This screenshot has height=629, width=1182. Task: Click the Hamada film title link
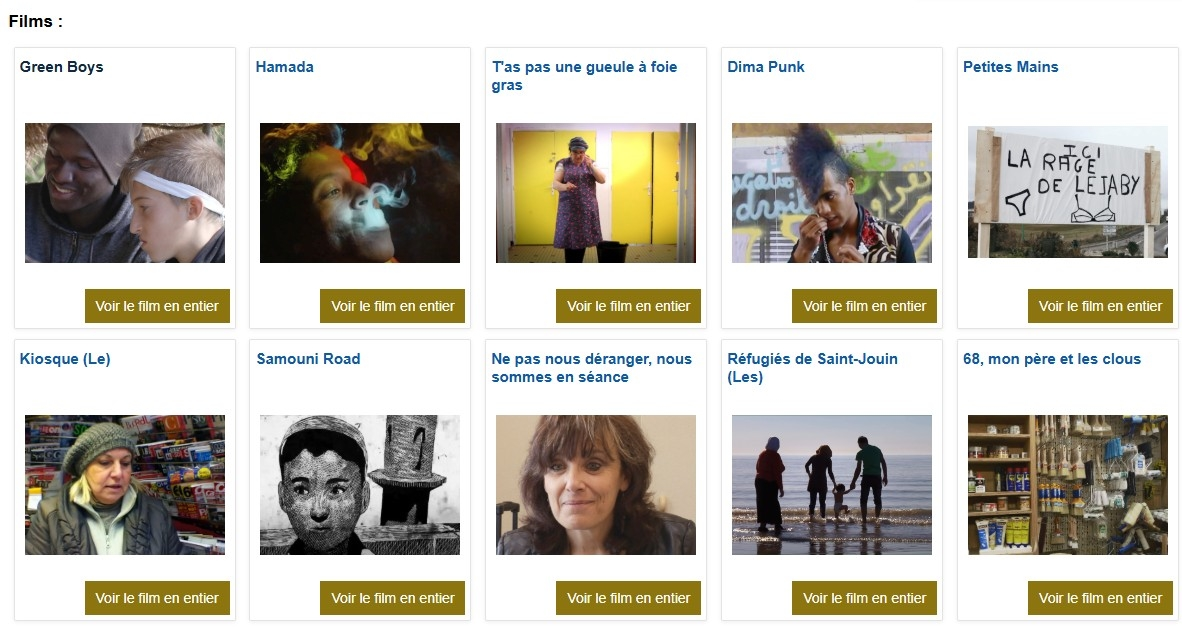pyautogui.click(x=284, y=66)
